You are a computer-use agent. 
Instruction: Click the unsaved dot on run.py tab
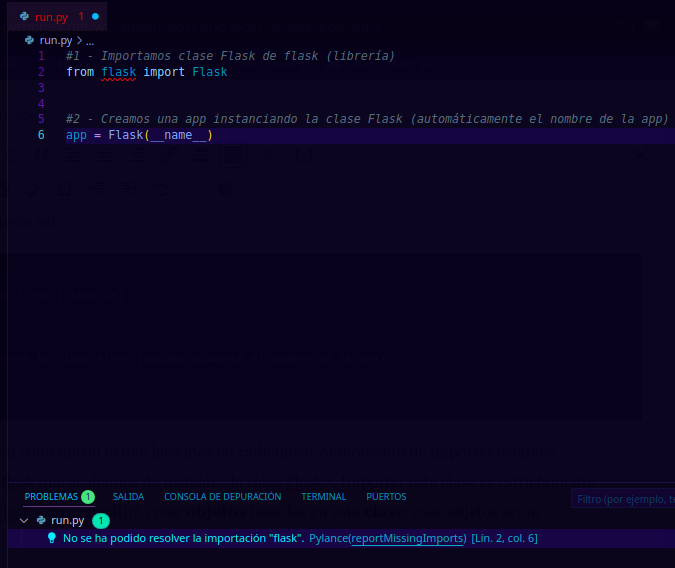96,17
